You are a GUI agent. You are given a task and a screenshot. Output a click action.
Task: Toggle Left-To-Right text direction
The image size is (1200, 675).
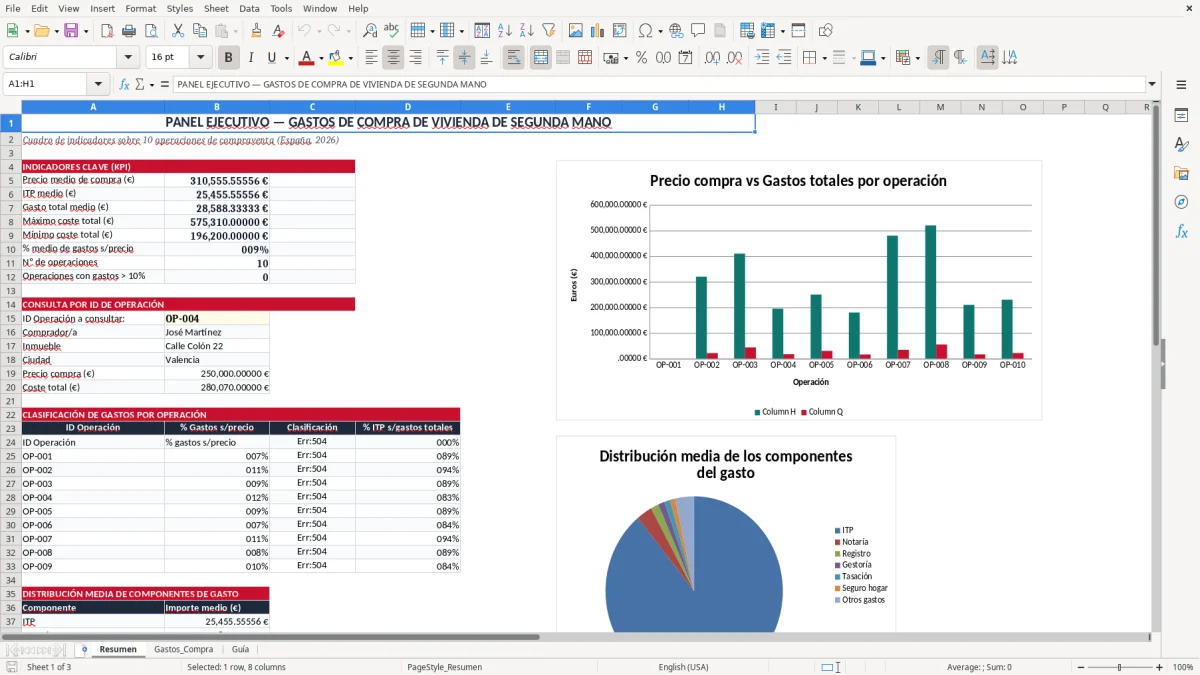[938, 58]
